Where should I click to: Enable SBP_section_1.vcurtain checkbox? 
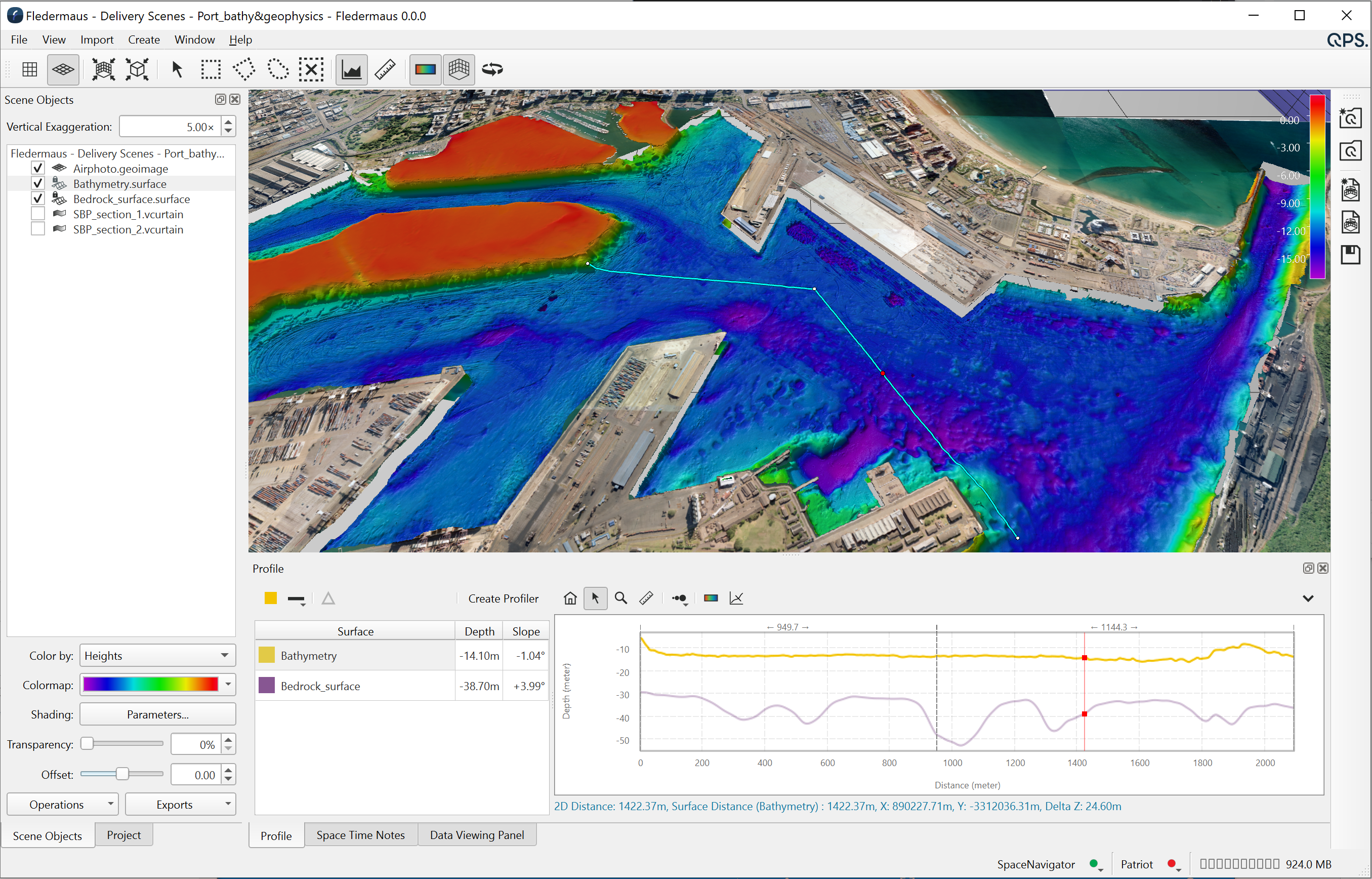tap(37, 214)
